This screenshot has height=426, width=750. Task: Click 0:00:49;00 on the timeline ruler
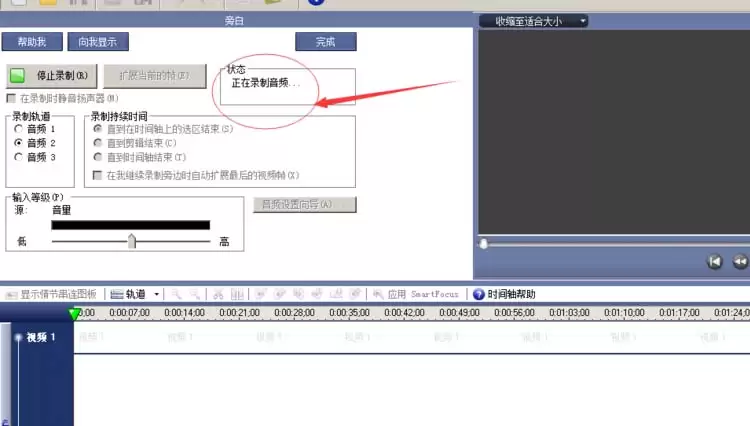click(459, 313)
